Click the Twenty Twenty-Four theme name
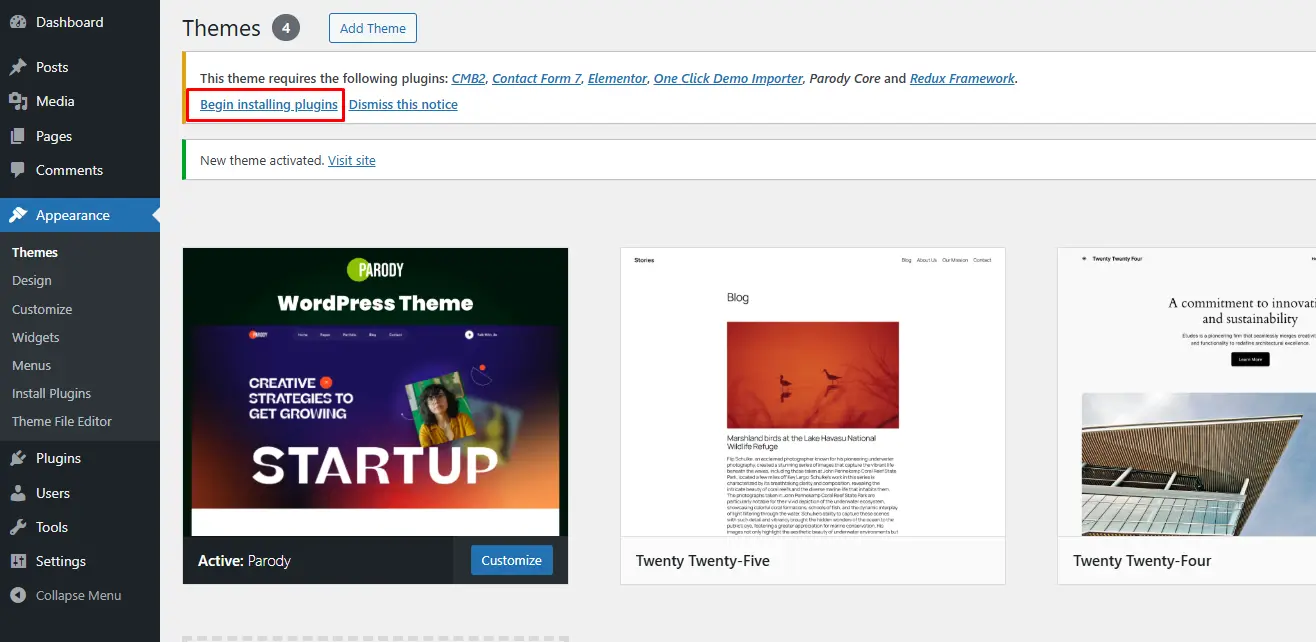 1142,561
